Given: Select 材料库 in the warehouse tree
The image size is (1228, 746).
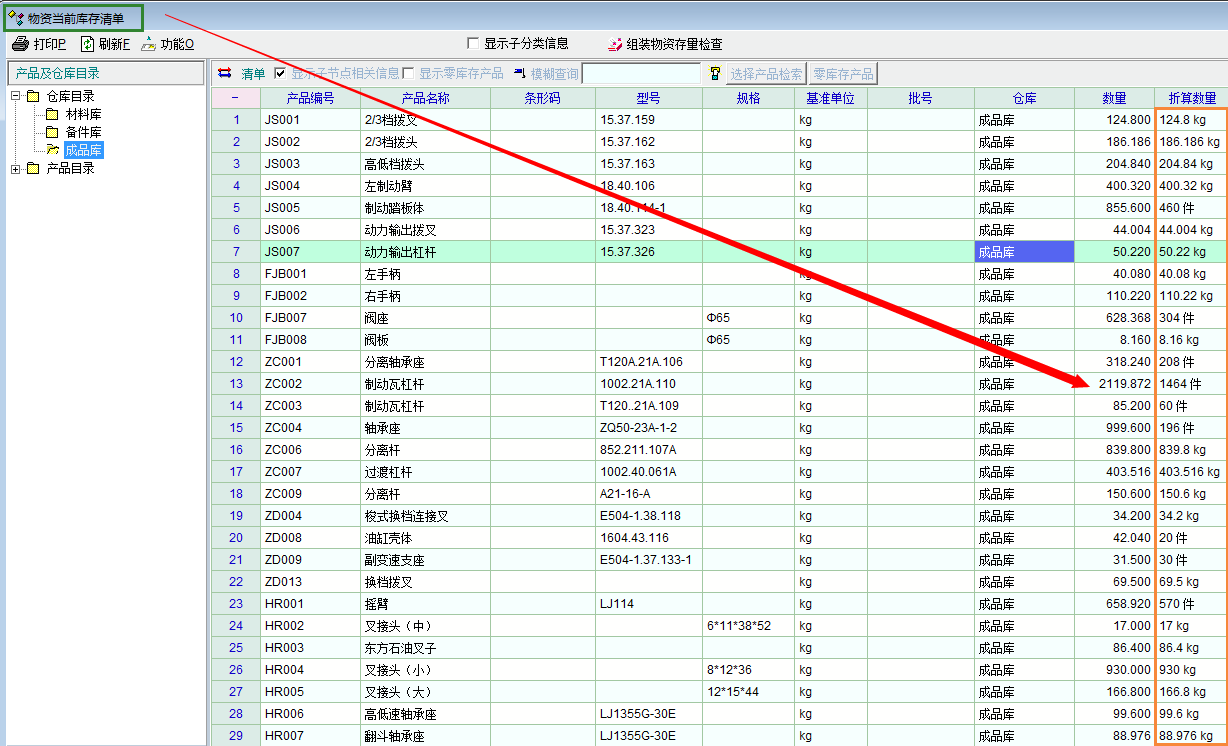Looking at the screenshot, I should (83, 115).
